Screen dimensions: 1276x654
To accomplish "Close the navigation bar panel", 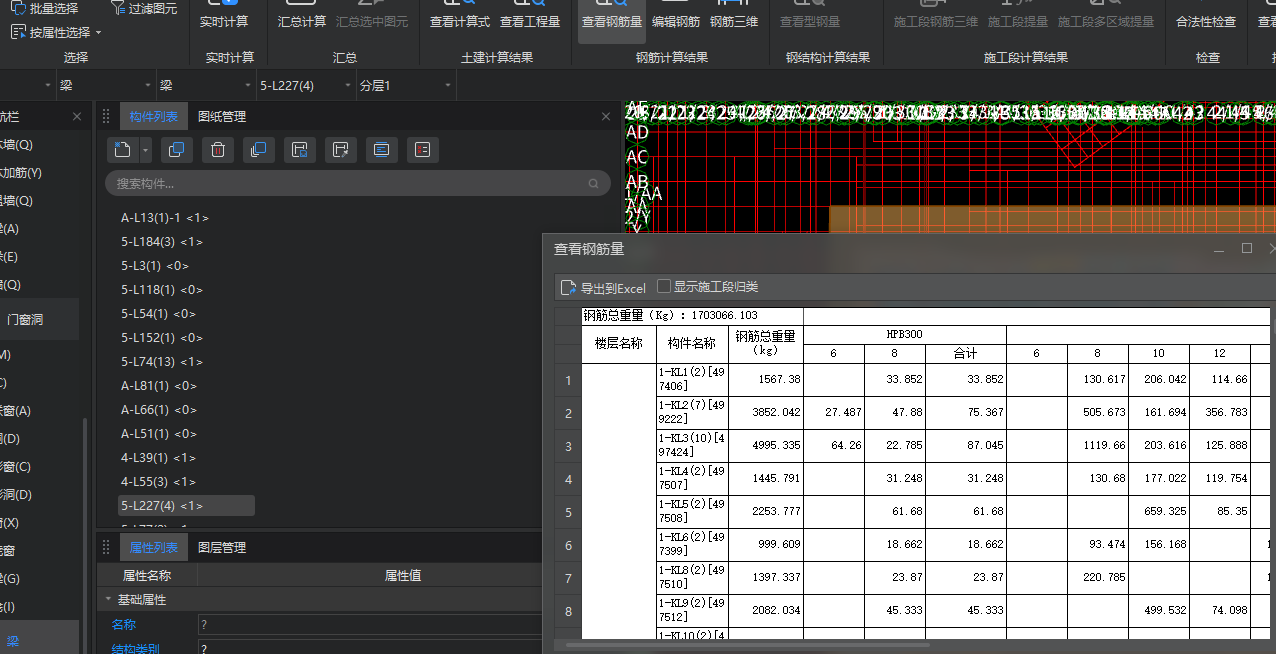I will click(77, 117).
